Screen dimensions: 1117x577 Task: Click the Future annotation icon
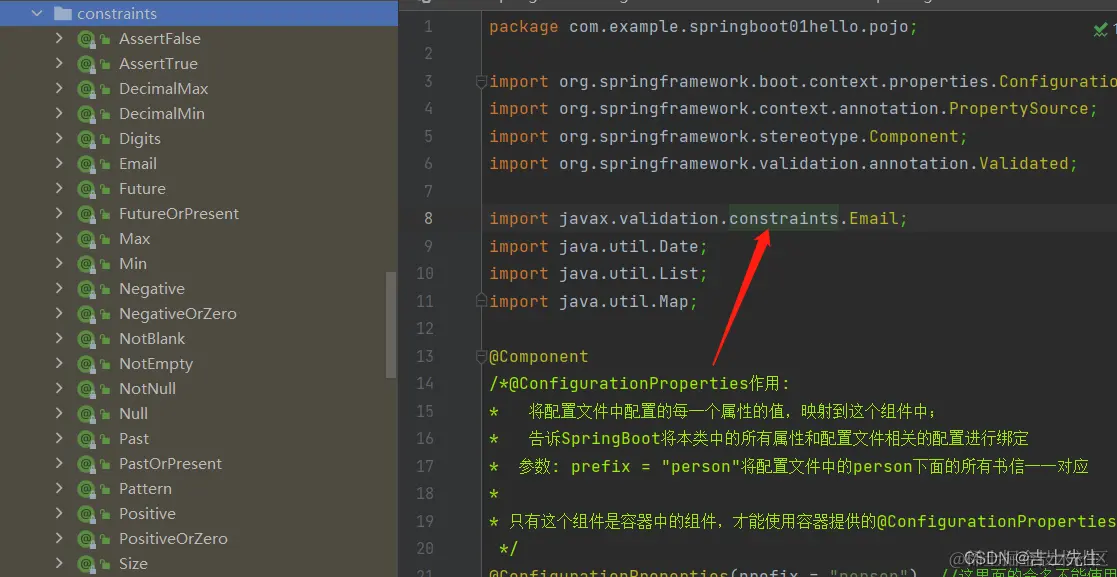[x=86, y=189]
